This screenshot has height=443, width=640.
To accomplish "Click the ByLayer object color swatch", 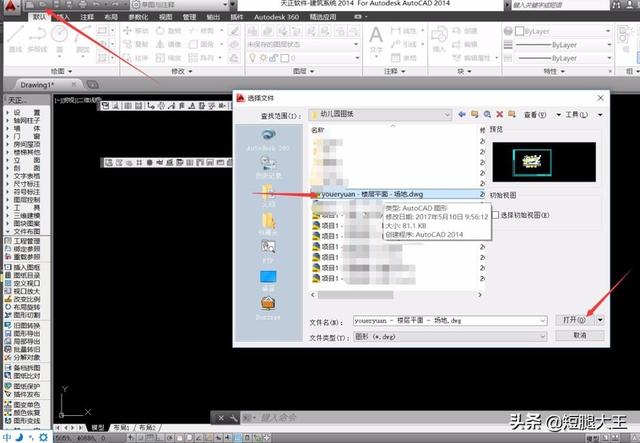I will click(520, 31).
